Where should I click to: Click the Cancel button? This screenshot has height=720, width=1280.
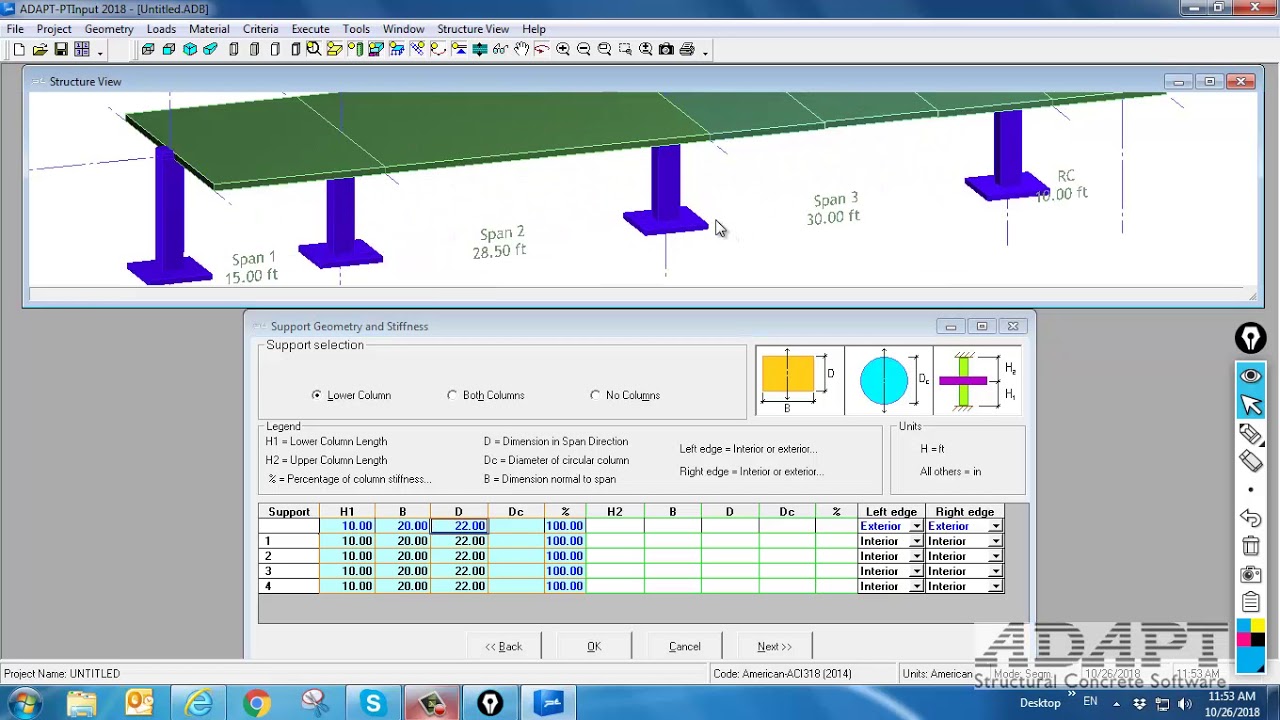pos(685,647)
